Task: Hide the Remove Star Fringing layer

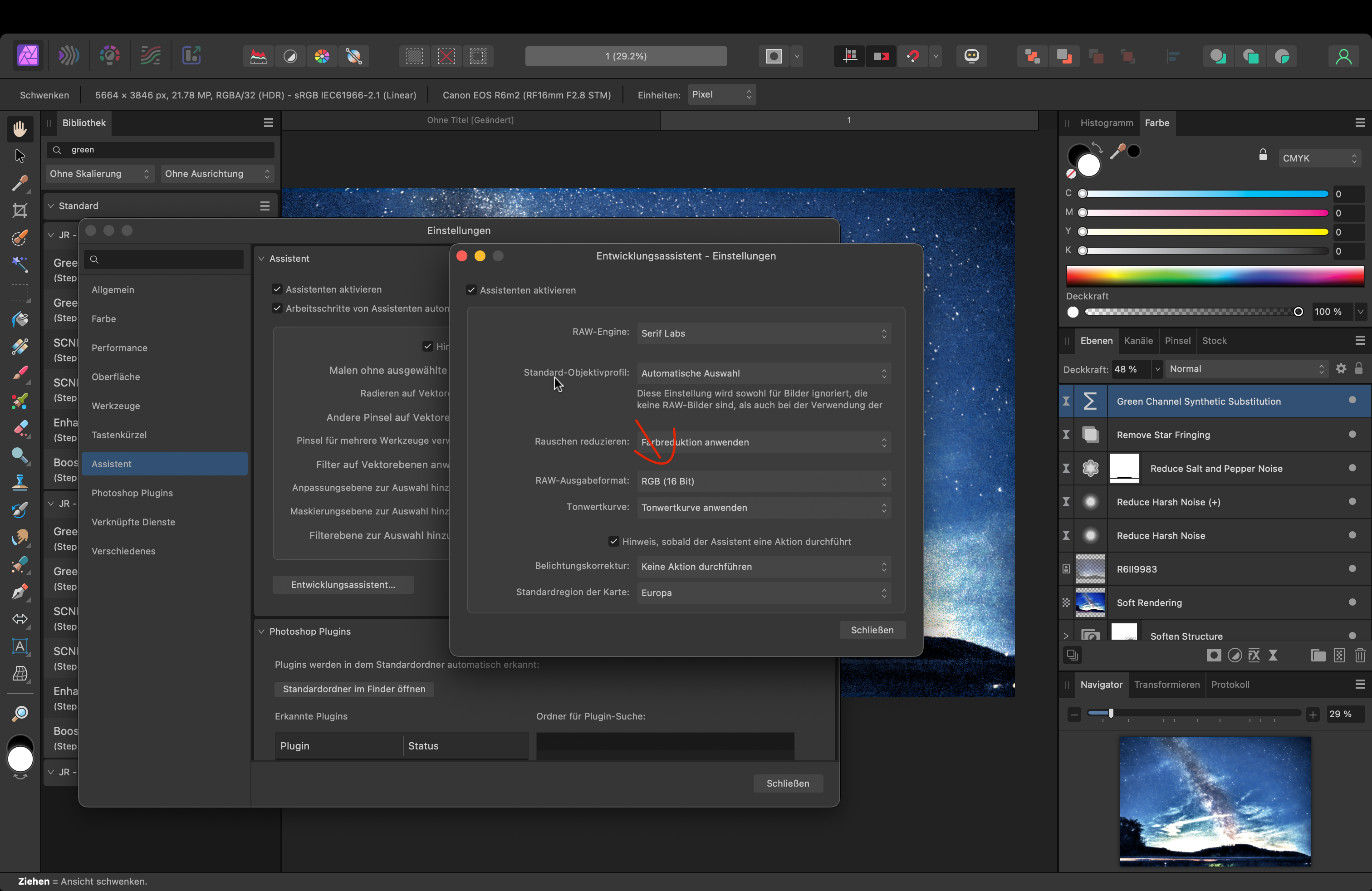Action: [1352, 435]
